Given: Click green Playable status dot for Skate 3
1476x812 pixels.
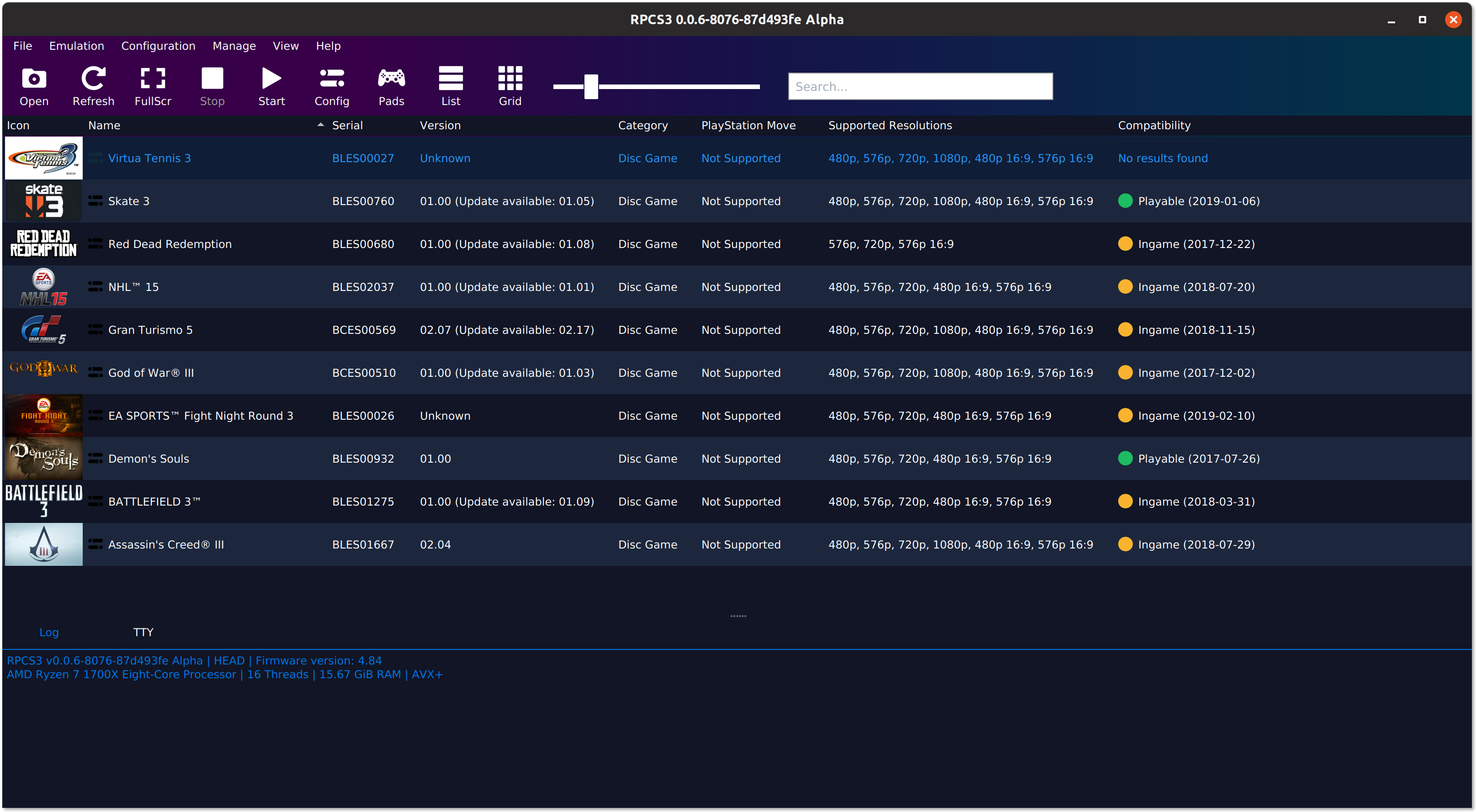Looking at the screenshot, I should pos(1125,201).
